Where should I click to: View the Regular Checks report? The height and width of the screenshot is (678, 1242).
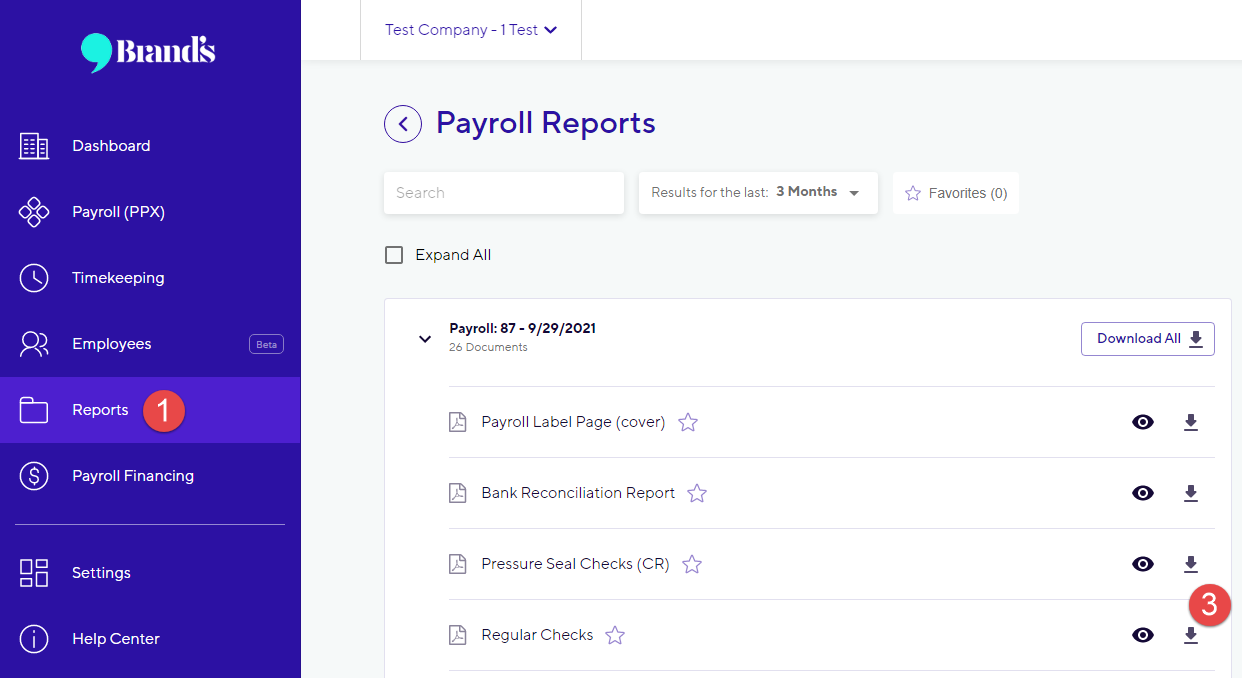pos(1143,635)
